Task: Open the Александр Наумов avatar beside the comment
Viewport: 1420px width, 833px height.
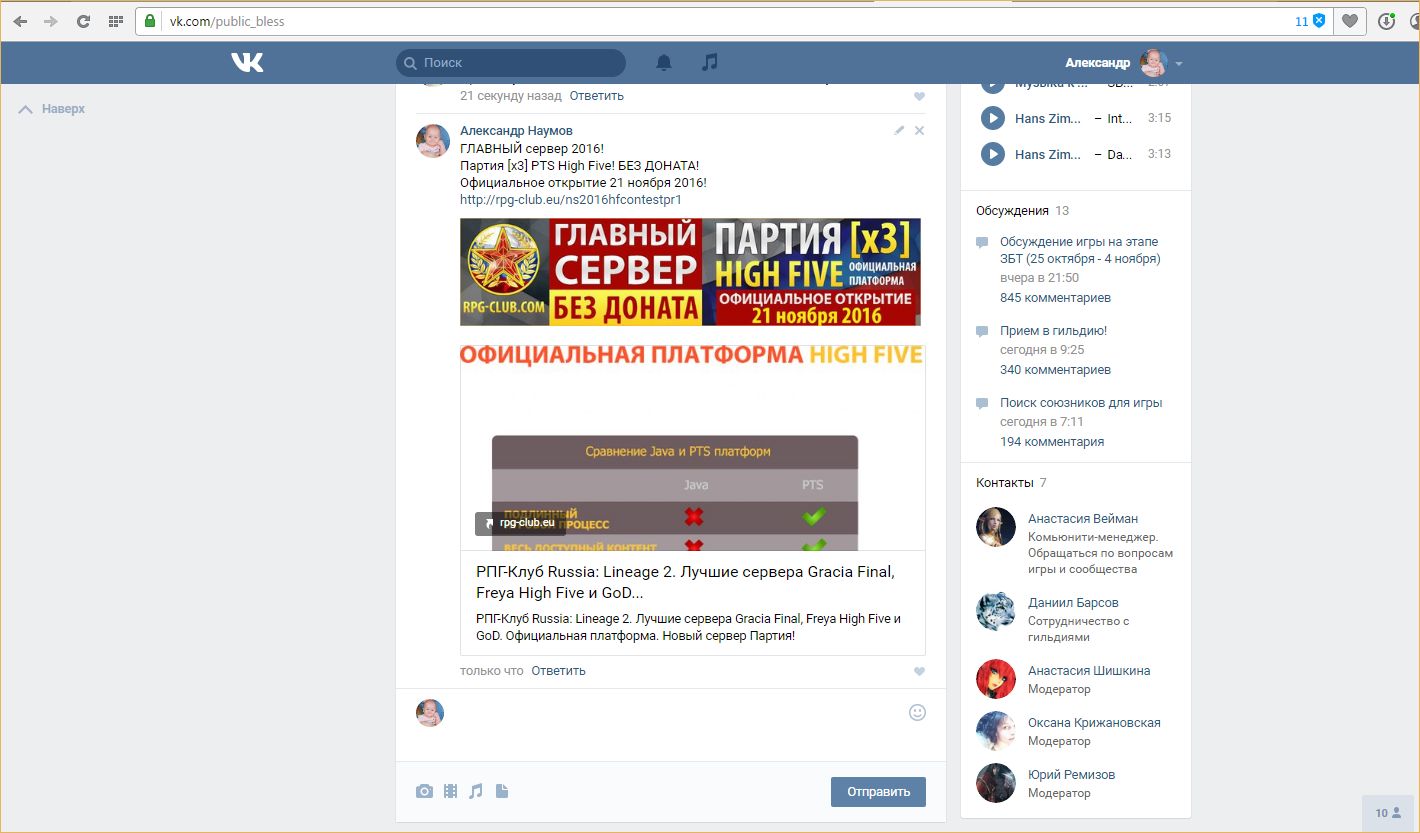Action: coord(433,141)
